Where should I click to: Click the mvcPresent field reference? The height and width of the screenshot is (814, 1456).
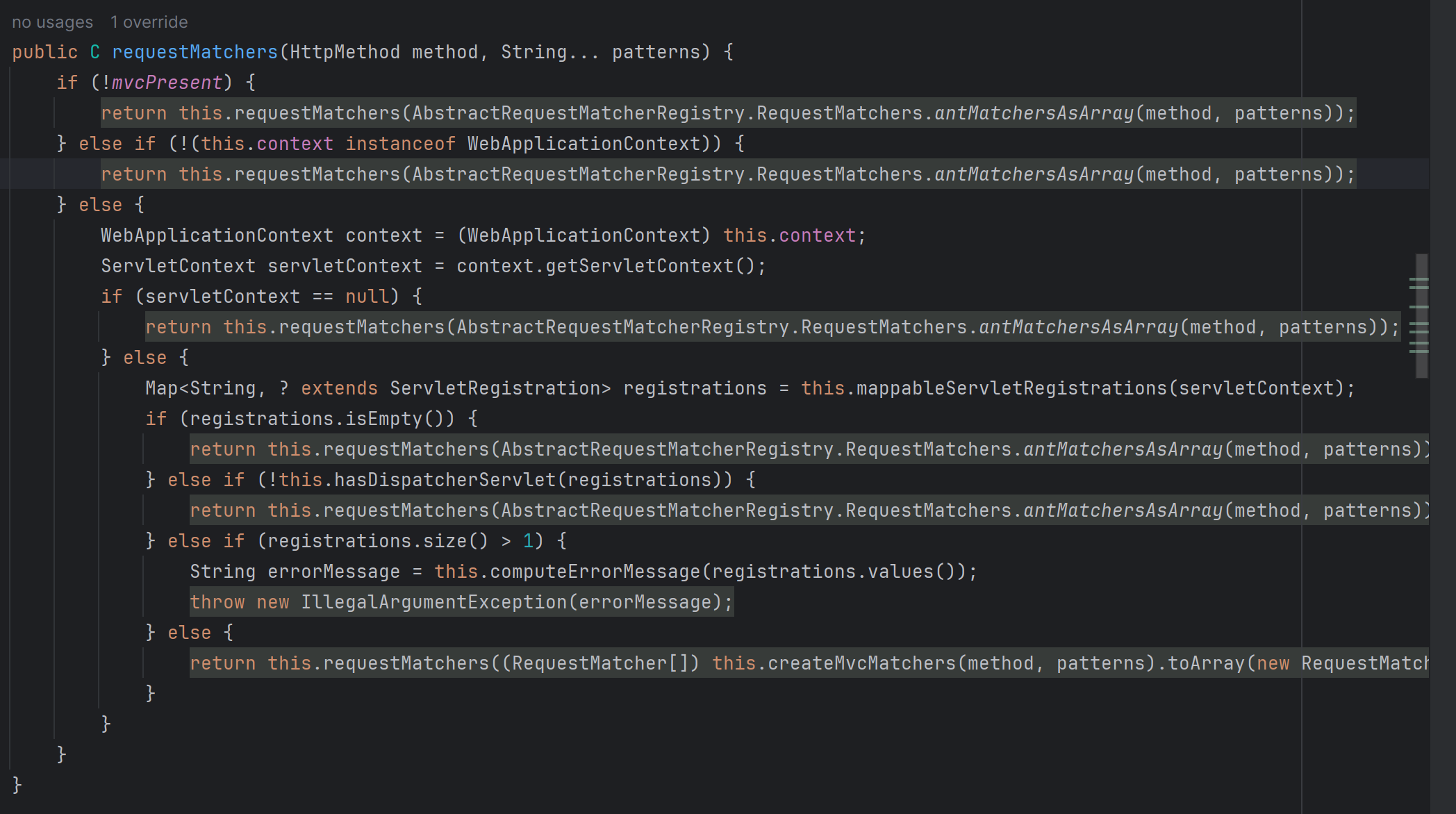tap(167, 83)
